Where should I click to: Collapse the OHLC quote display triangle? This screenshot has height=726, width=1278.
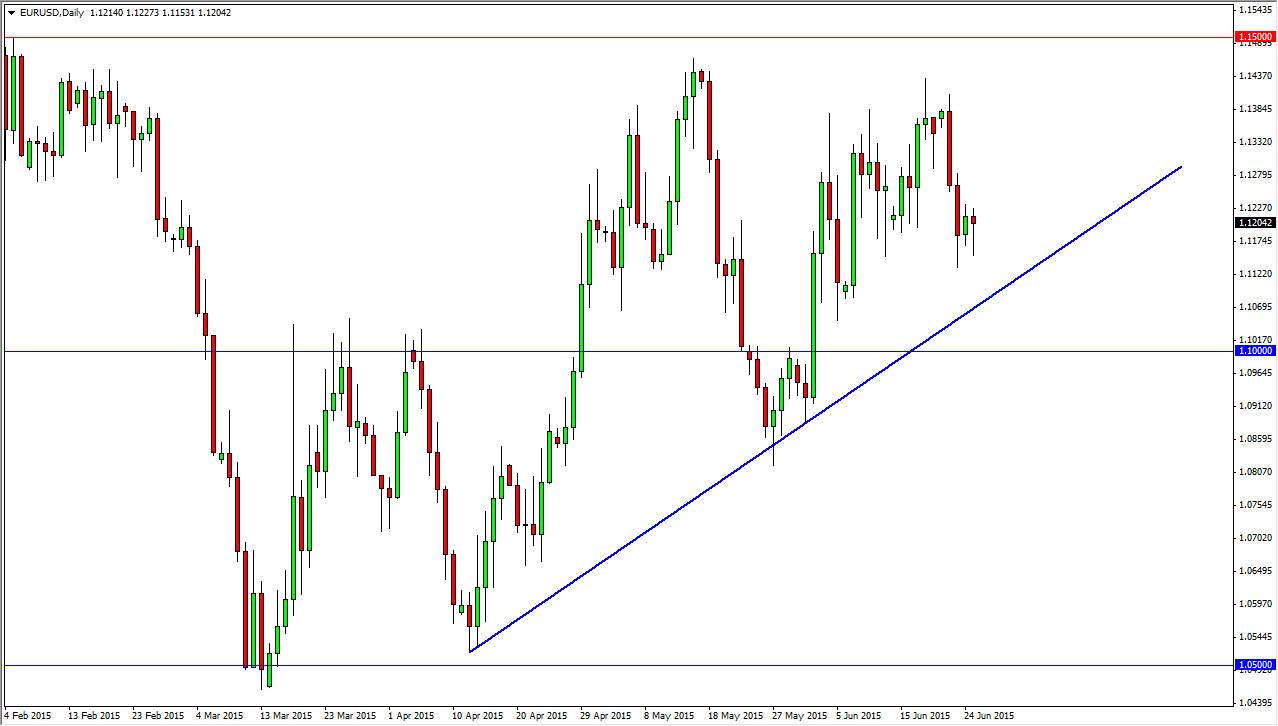10,13
